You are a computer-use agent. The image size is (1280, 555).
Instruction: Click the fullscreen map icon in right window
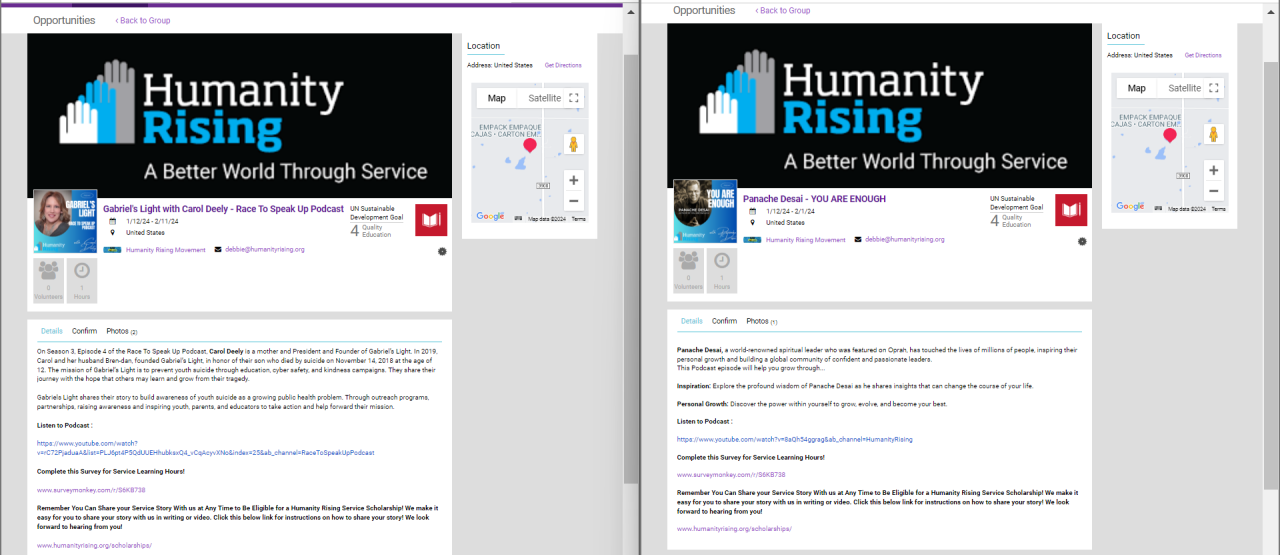pyautogui.click(x=1213, y=88)
